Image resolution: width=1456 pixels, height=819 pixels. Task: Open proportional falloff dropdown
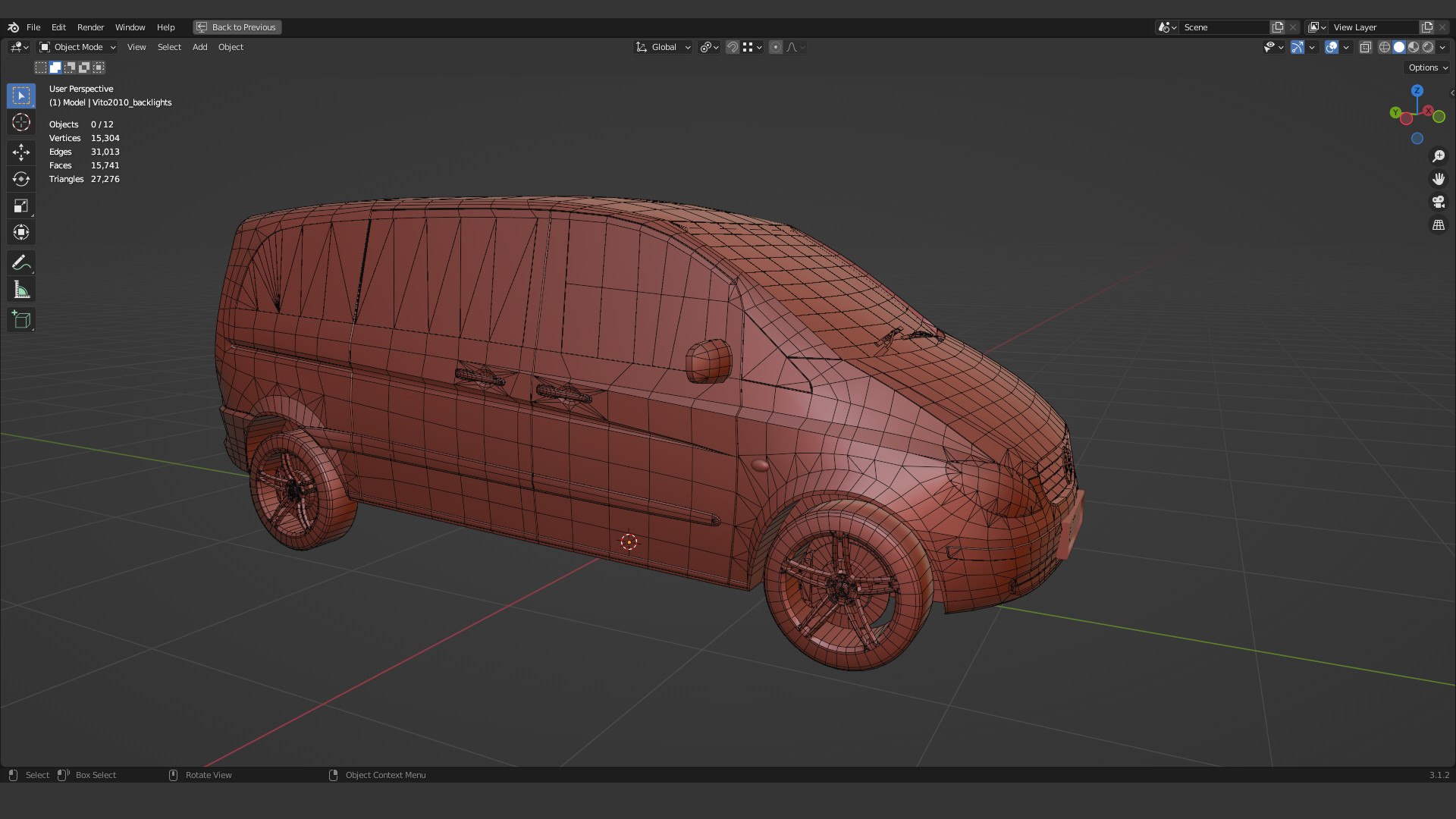795,47
